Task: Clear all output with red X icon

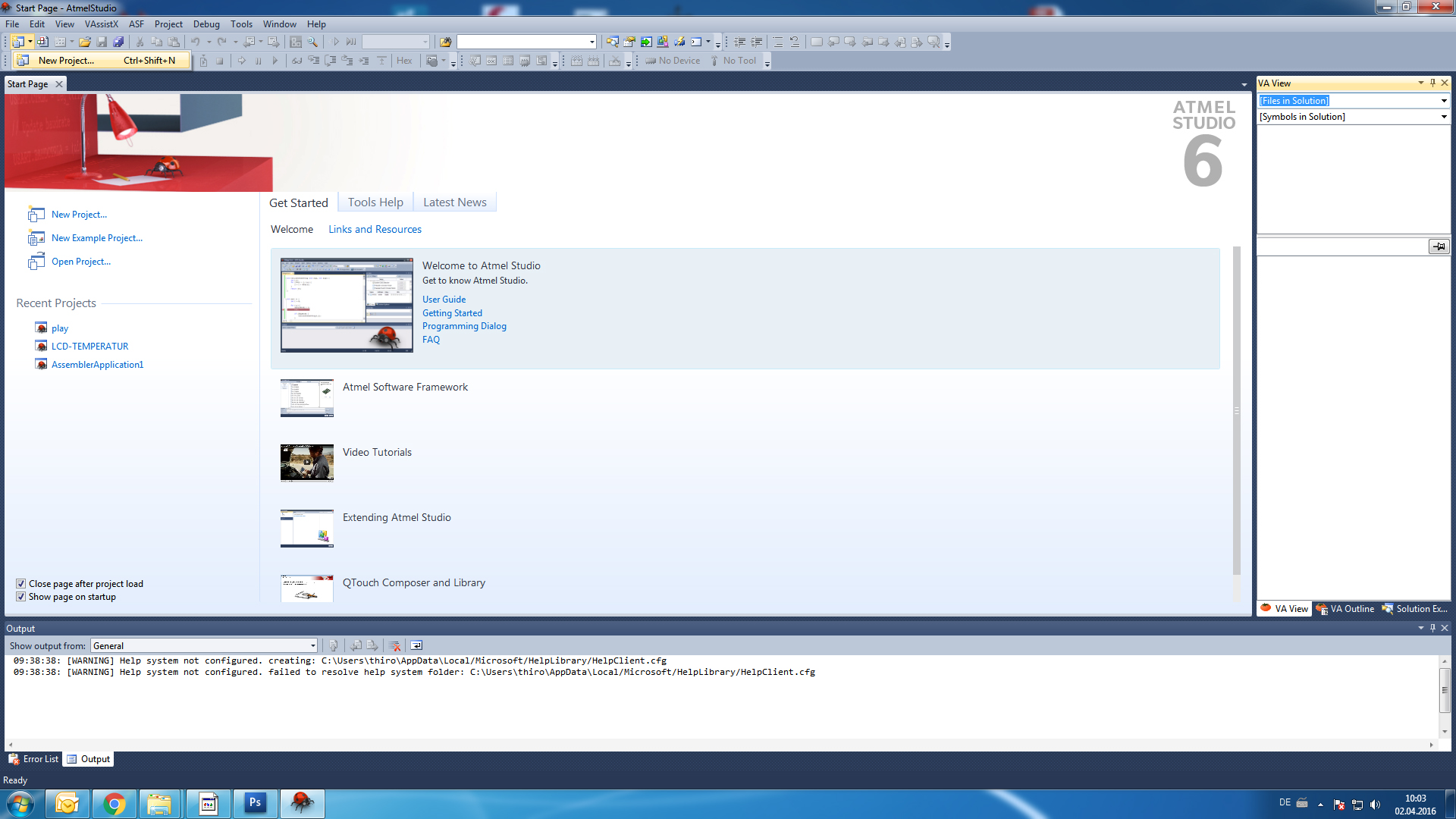Action: (394, 646)
